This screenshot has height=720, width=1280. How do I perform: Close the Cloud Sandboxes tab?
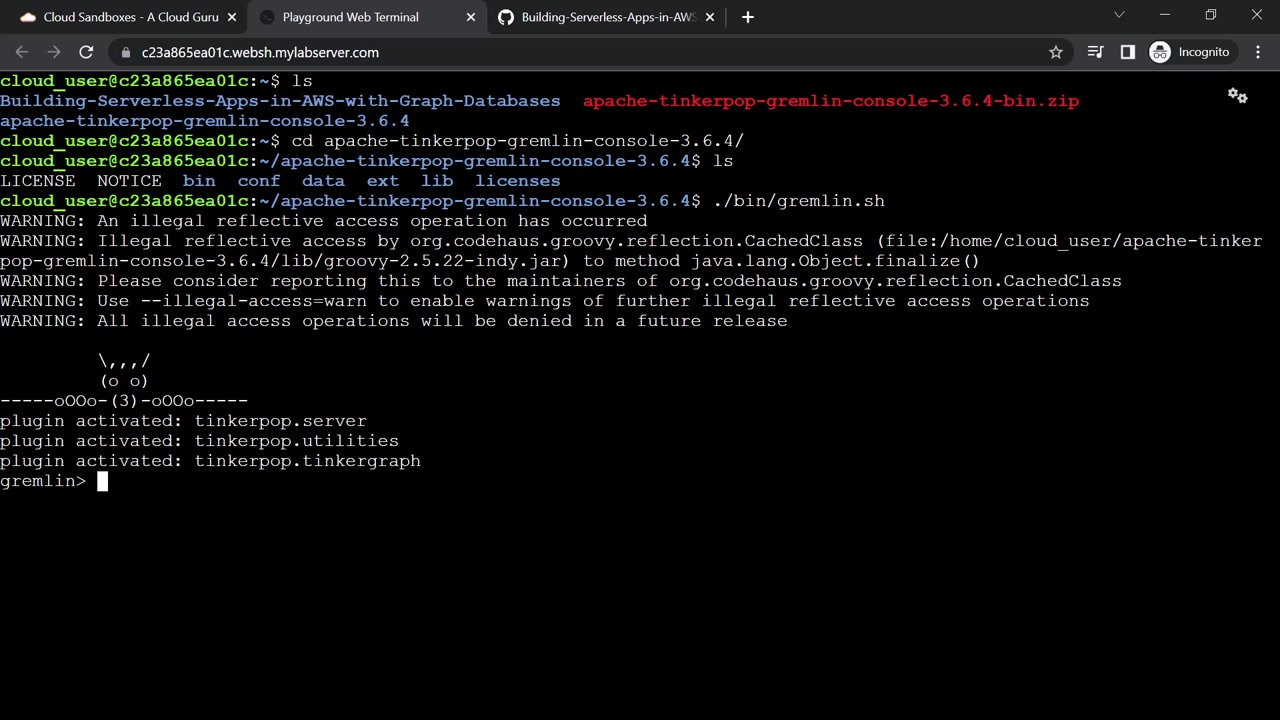[232, 17]
